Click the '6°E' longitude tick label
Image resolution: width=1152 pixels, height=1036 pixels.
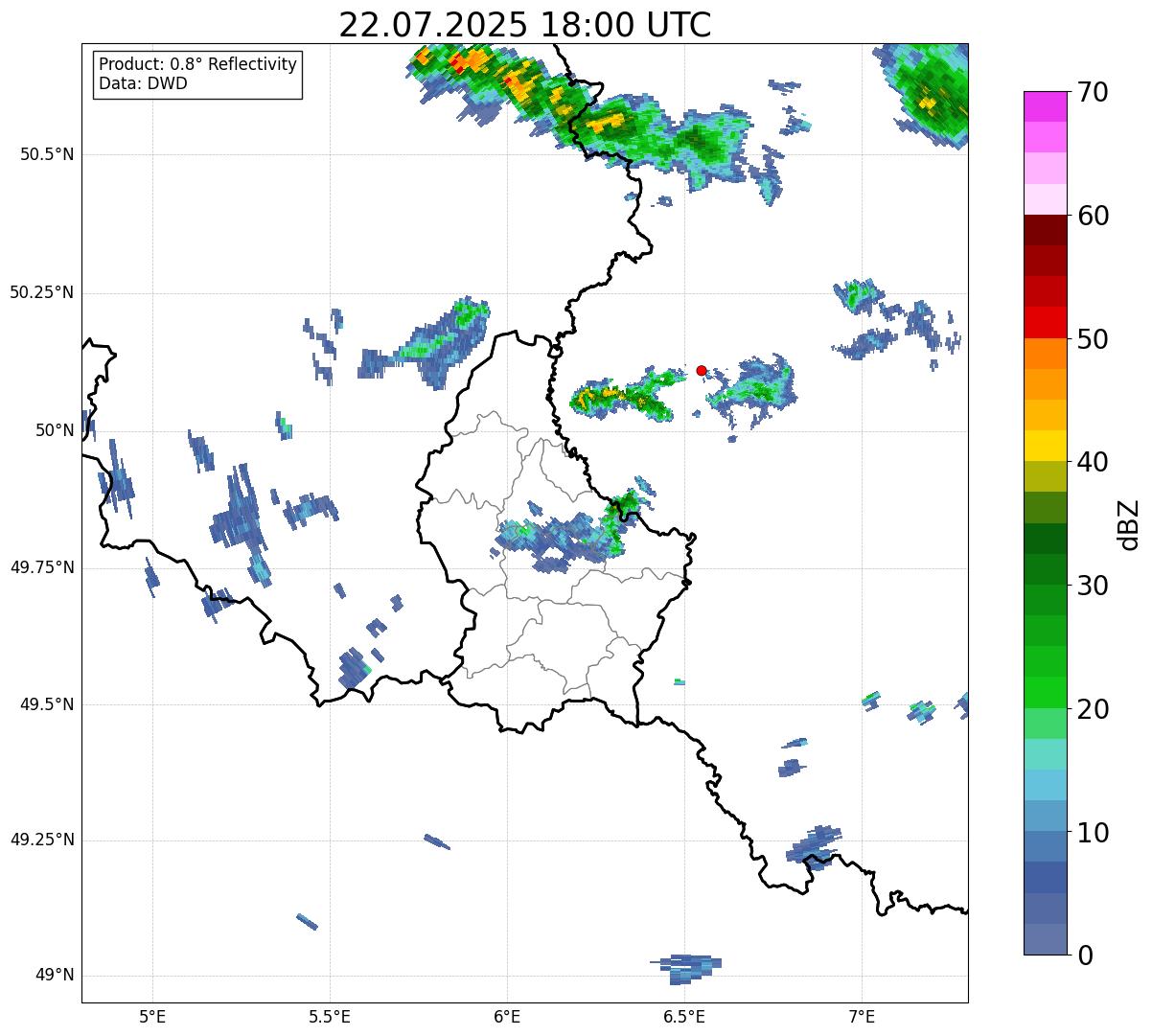507,1017
